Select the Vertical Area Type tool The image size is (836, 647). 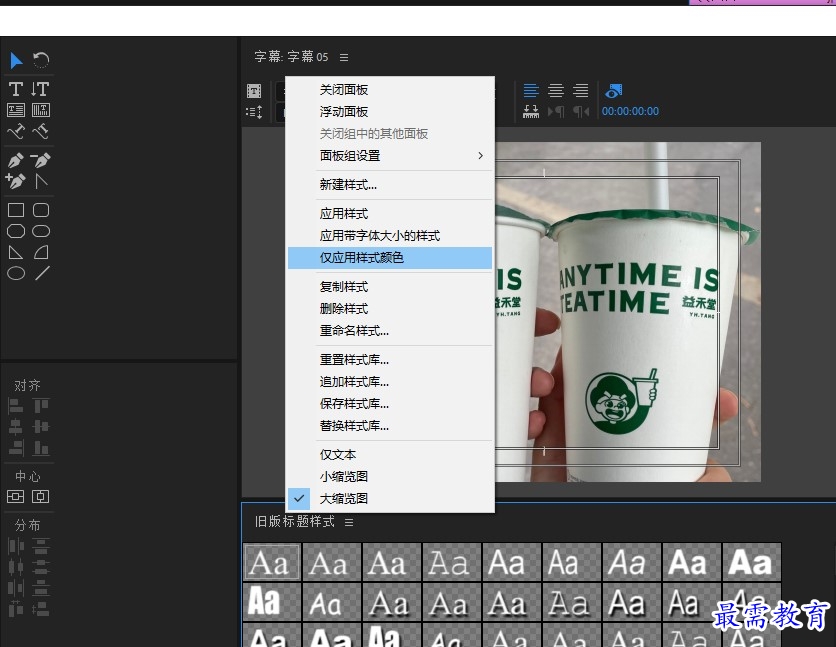pos(41,110)
